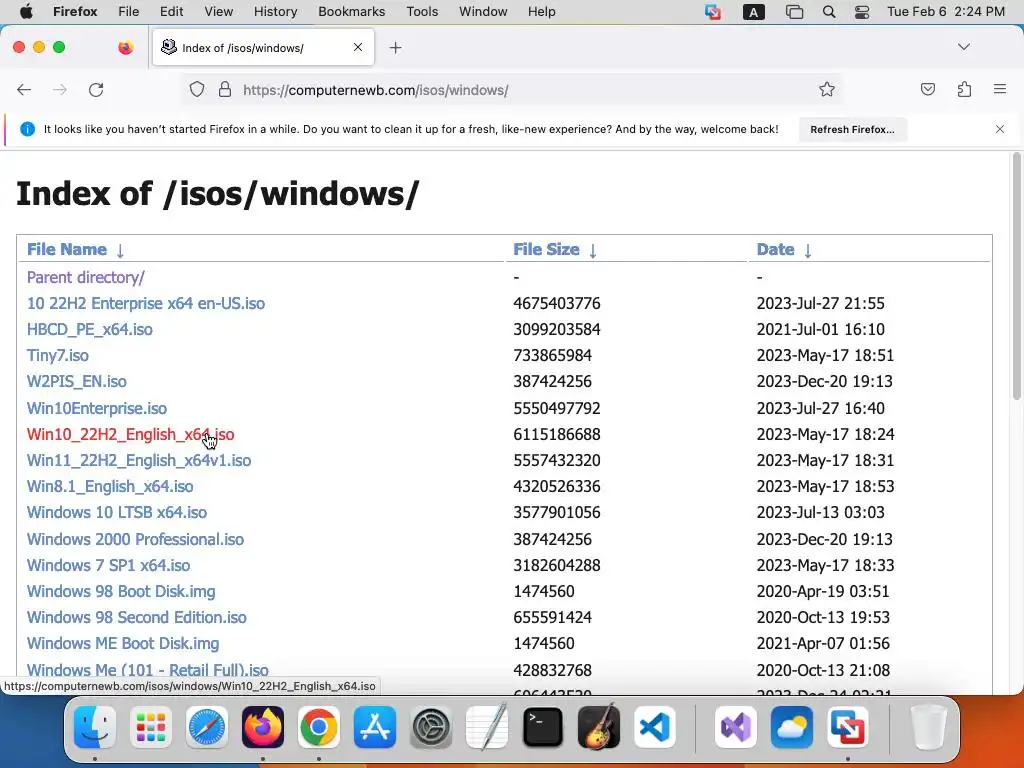Download Windows ME Boot Disk.img
Viewport: 1024px width, 768px height.
click(123, 644)
